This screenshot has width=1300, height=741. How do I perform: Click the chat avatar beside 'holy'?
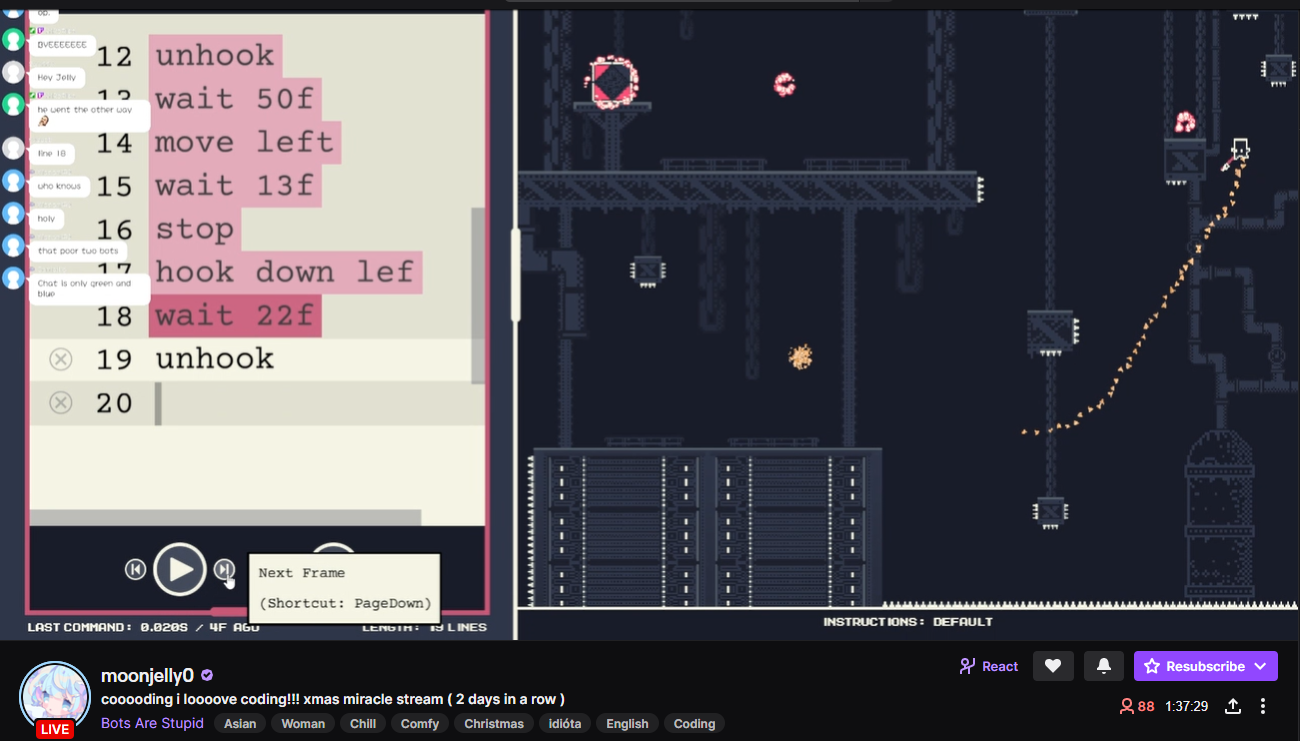click(13, 213)
